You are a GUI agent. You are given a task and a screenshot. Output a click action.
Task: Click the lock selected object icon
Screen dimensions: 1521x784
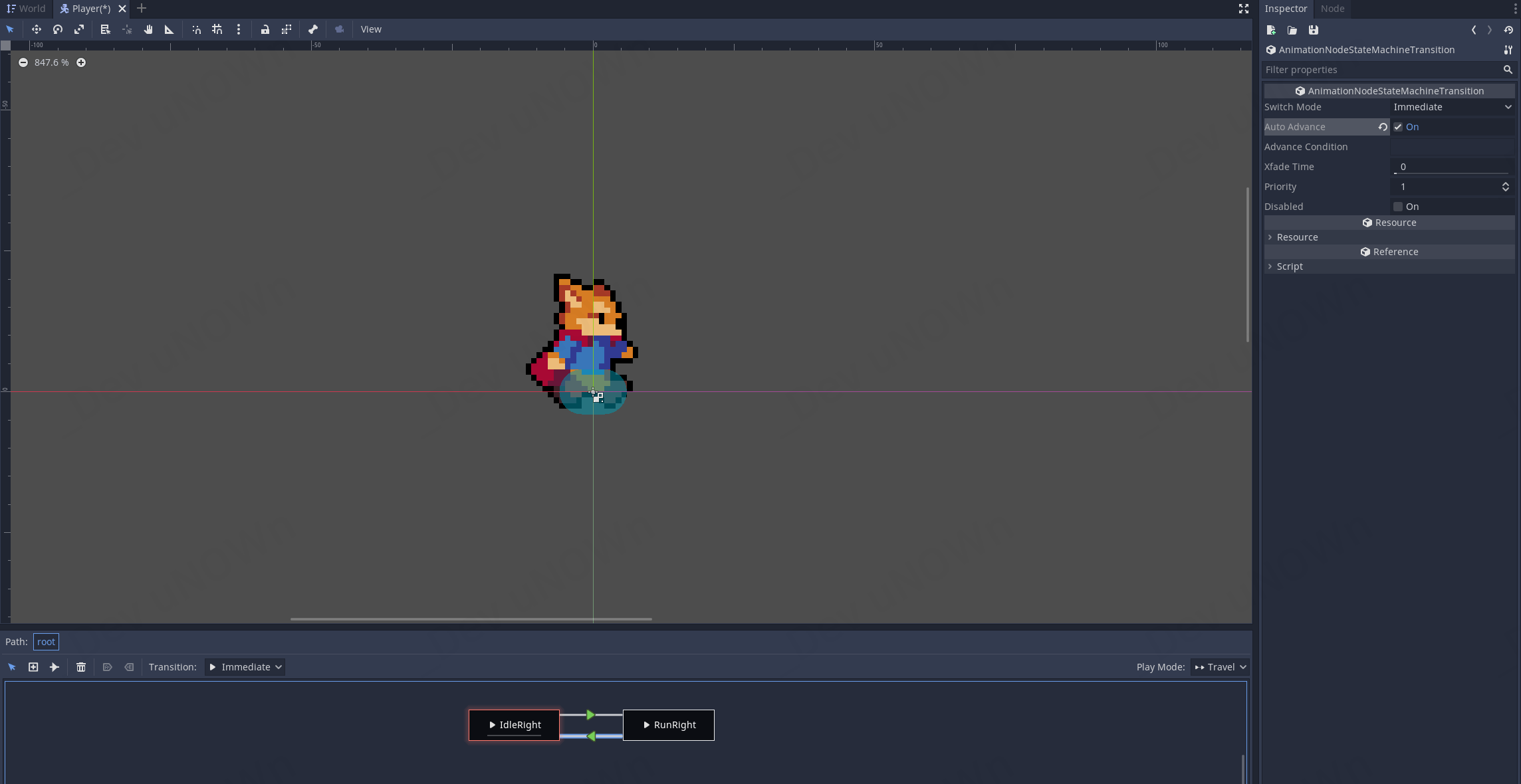pos(265,29)
